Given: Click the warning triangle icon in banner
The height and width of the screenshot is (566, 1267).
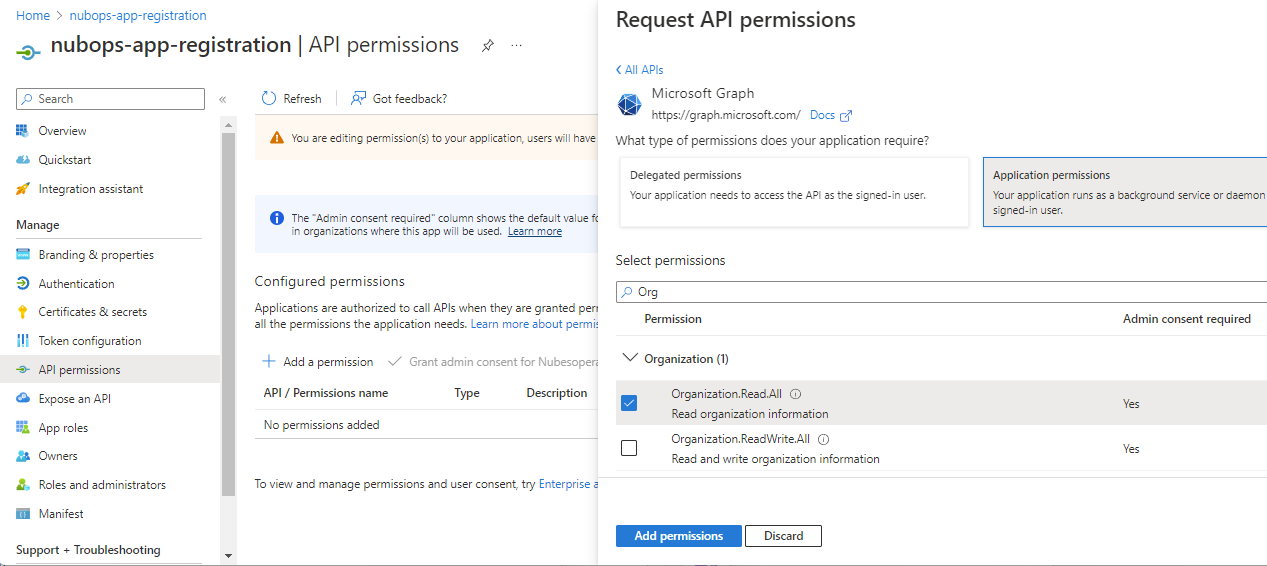Looking at the screenshot, I should [x=275, y=138].
